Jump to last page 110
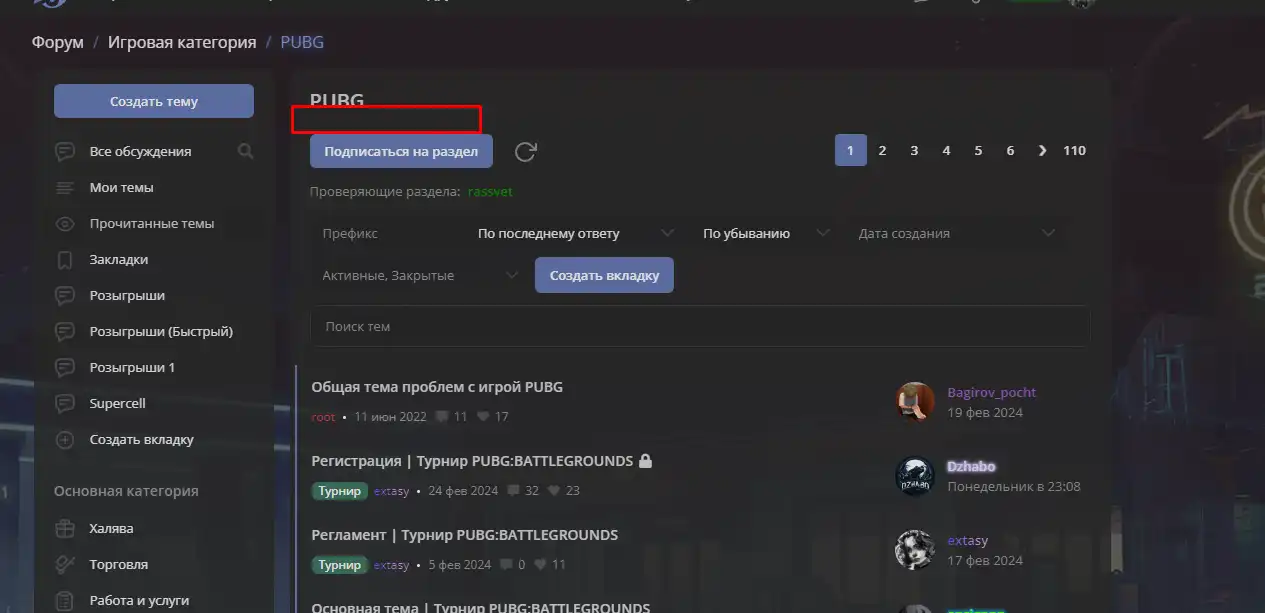 [x=1074, y=150]
